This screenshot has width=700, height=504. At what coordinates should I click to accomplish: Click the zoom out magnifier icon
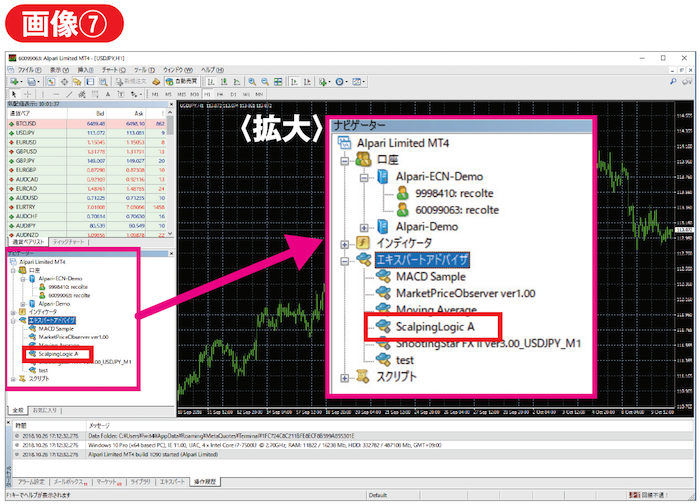pyautogui.click(x=265, y=82)
